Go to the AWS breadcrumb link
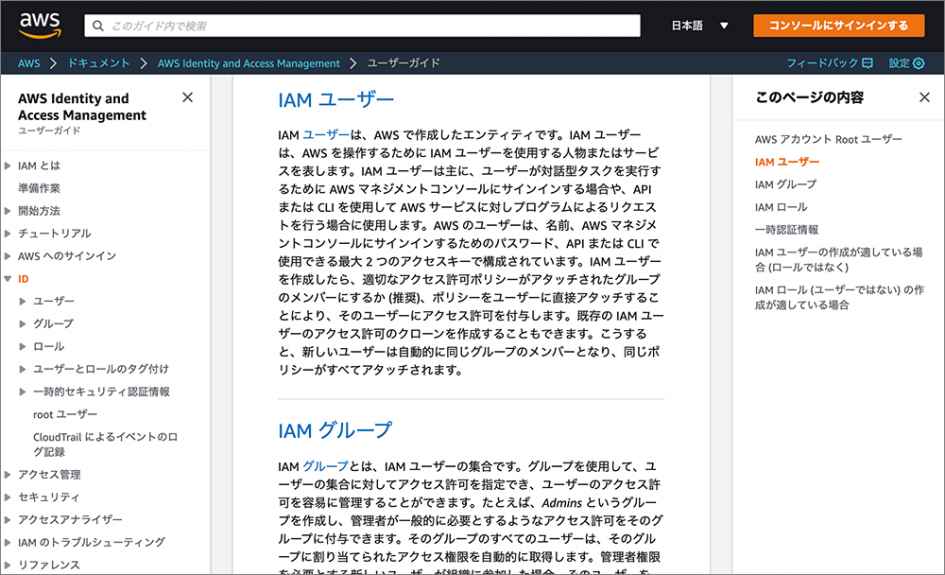Image resolution: width=945 pixels, height=575 pixels. pos(29,63)
